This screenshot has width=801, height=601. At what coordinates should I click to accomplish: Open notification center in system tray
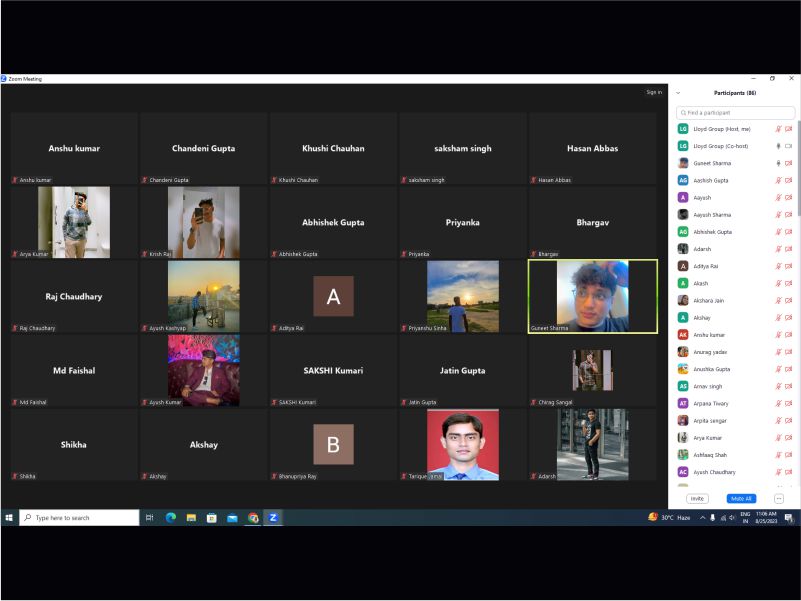pyautogui.click(x=789, y=518)
